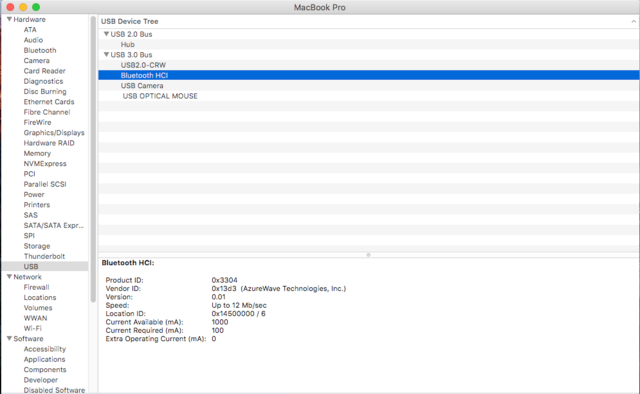Show Wi-Fi information
640x394 pixels.
[x=33, y=328]
